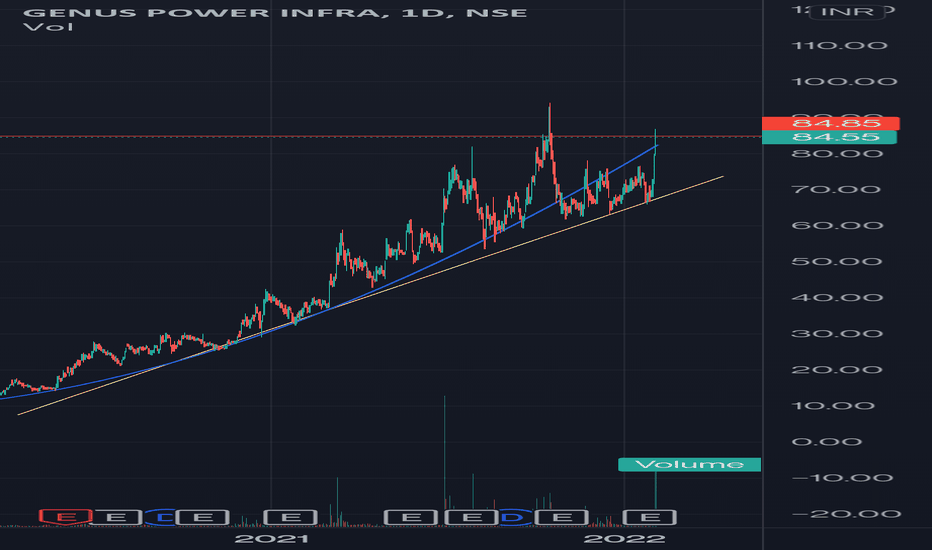The width and height of the screenshot is (932, 550).
Task: Click the red 84.85 price label
Action: pyautogui.click(x=830, y=123)
